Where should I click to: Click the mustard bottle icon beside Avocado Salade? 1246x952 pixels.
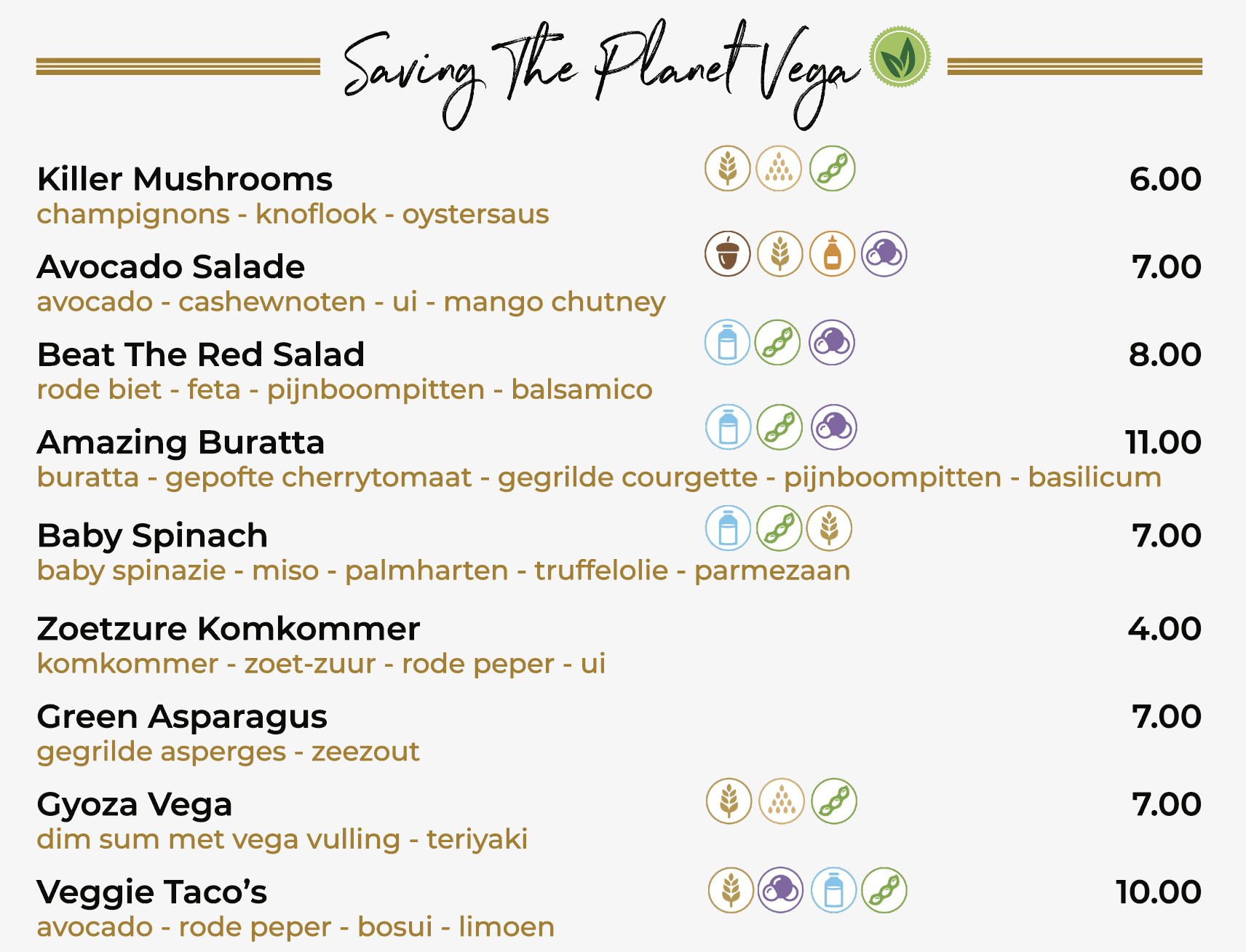833,254
